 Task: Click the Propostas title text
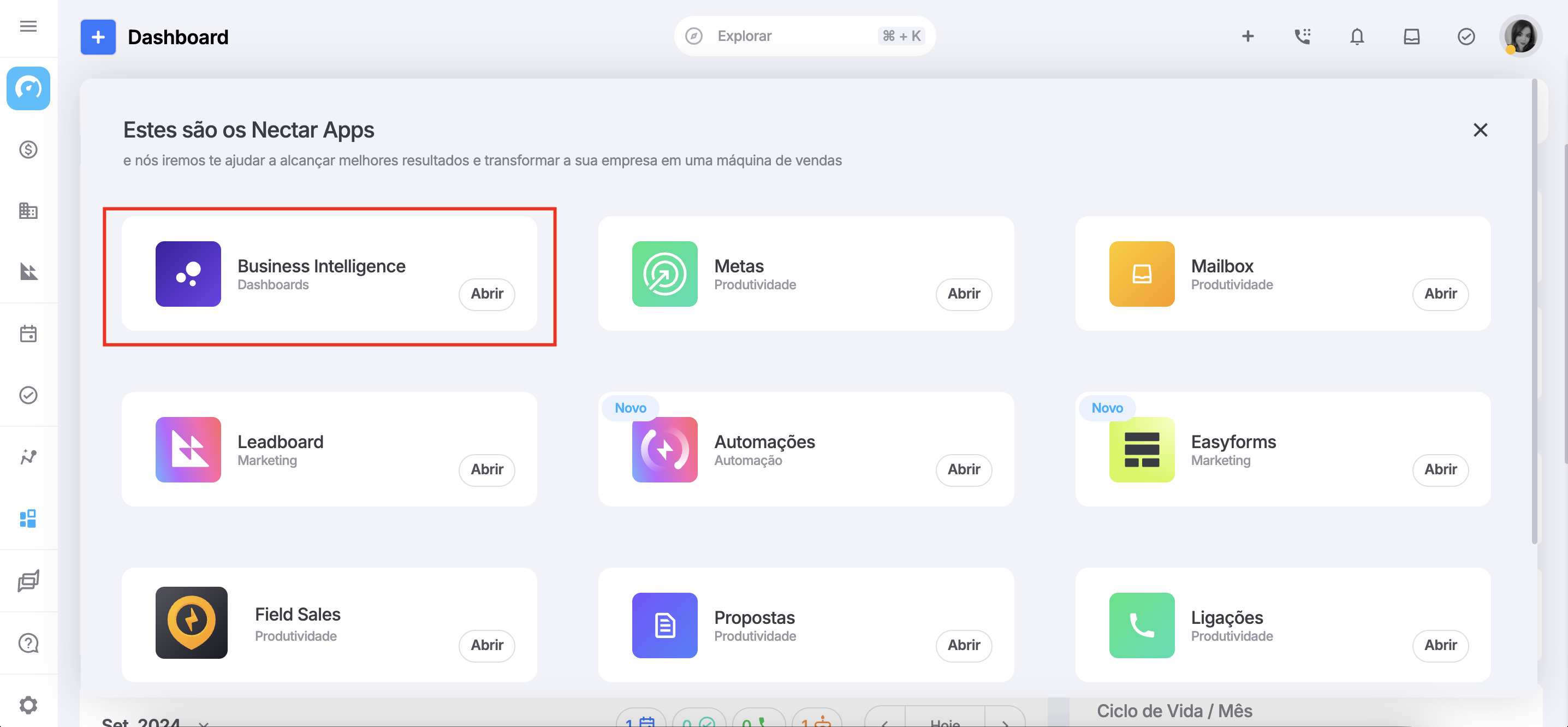click(755, 618)
